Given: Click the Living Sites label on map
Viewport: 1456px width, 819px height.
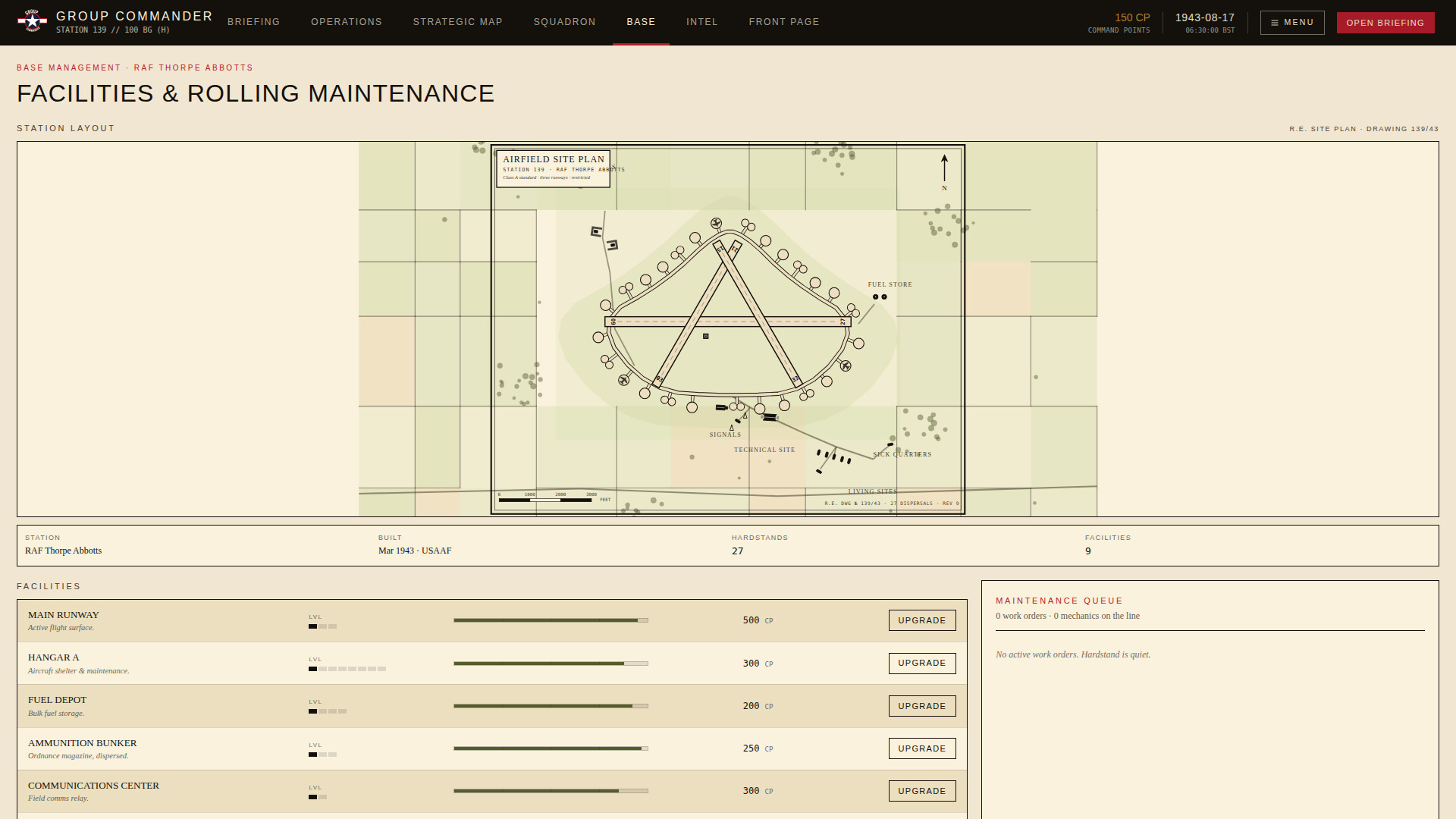Looking at the screenshot, I should [872, 491].
